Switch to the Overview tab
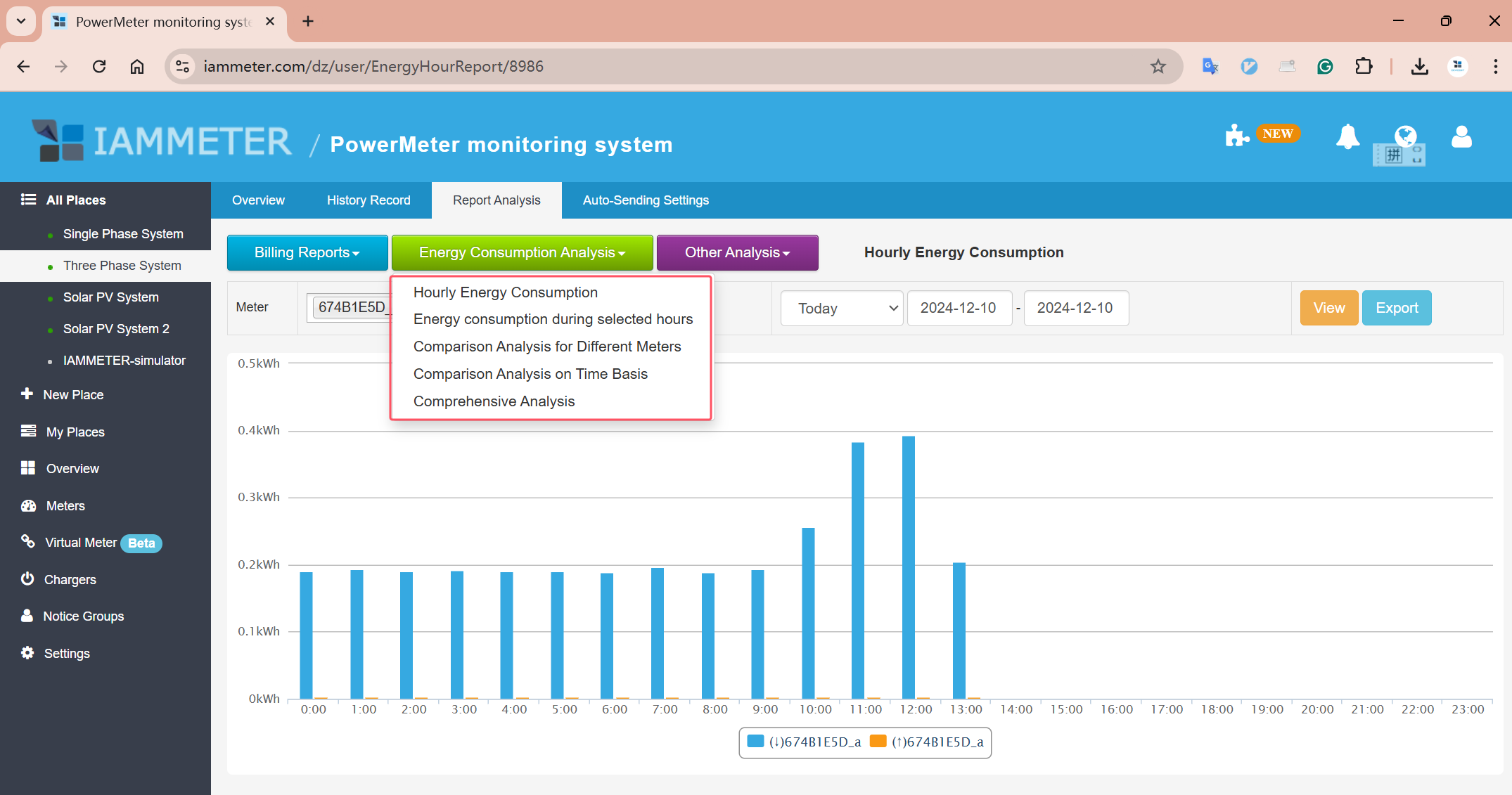Viewport: 1512px width, 795px height. tap(258, 200)
